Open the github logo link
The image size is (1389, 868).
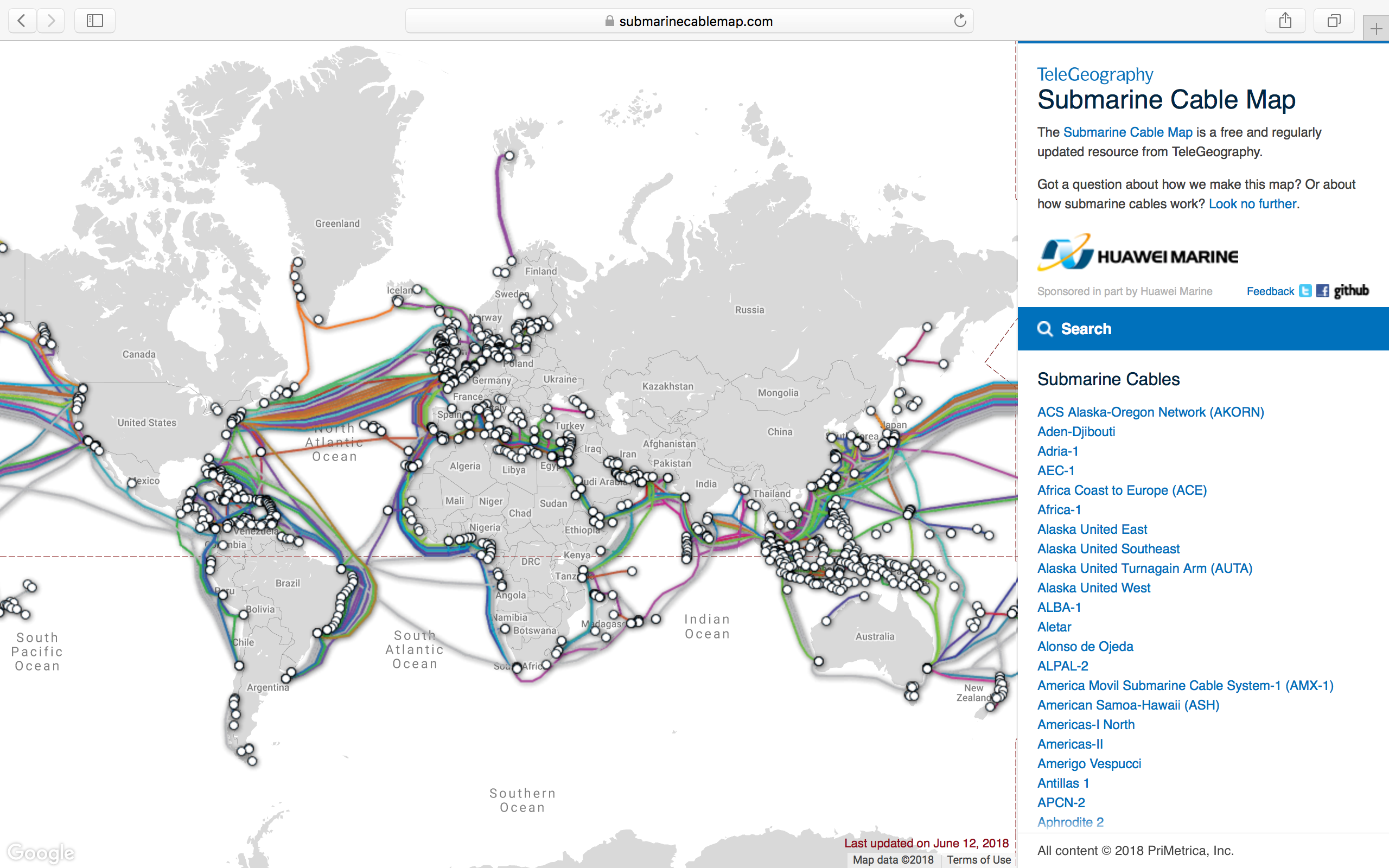click(x=1351, y=290)
